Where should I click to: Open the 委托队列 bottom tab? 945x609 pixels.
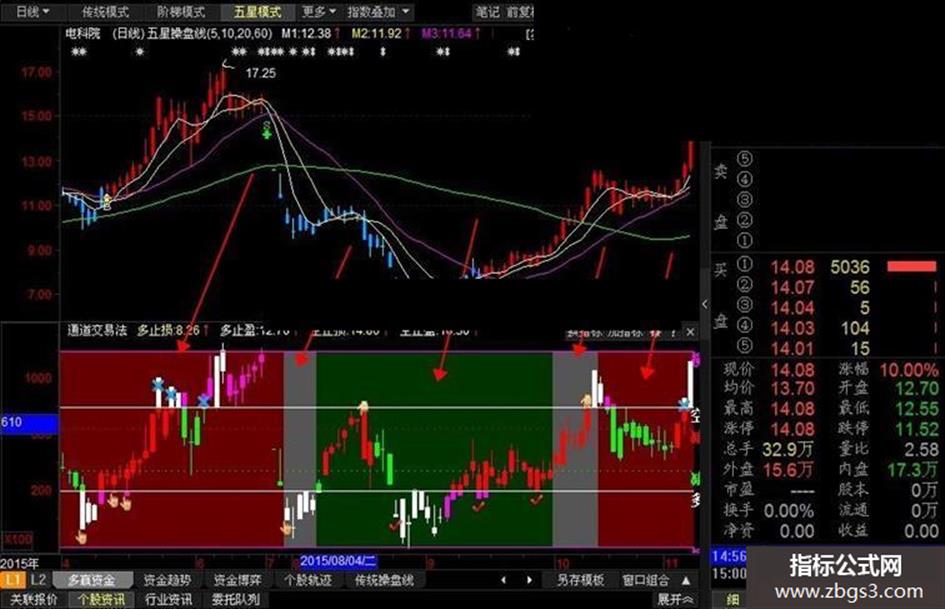(x=236, y=599)
